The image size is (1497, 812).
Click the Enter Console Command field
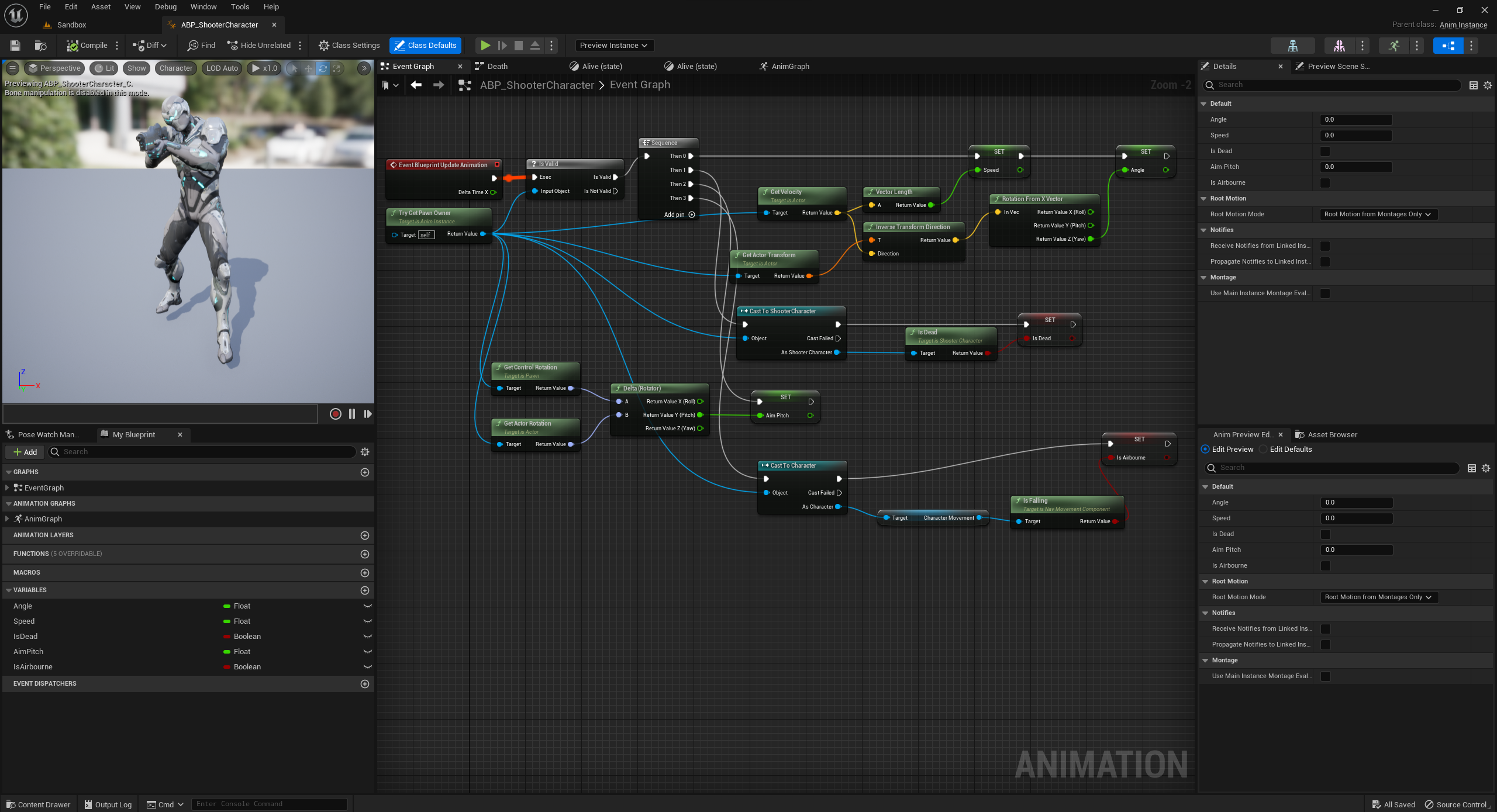point(269,804)
